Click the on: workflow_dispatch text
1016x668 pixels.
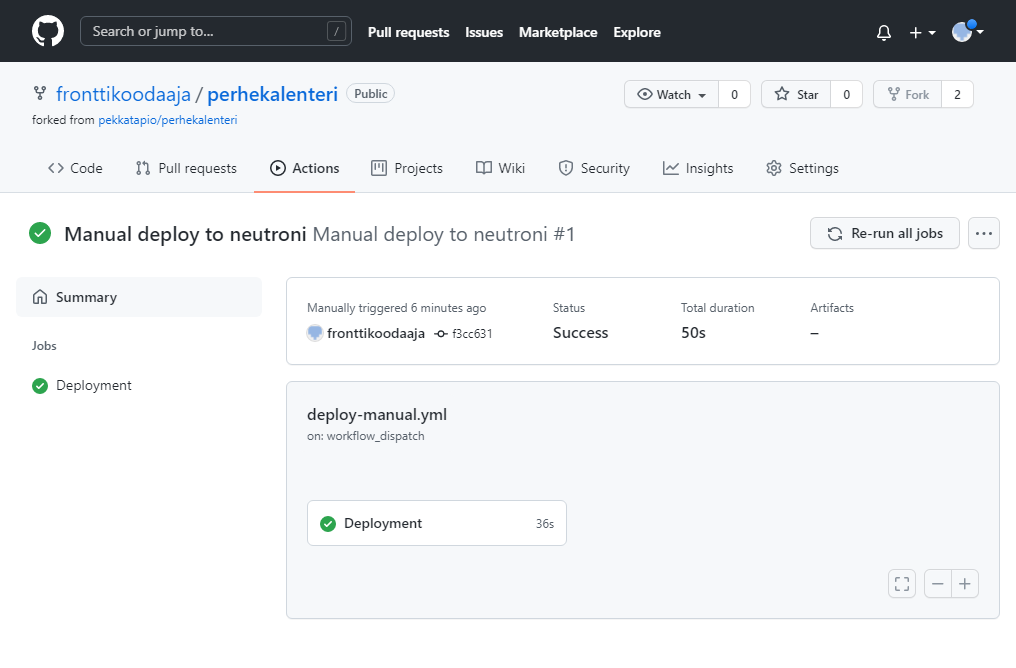click(366, 436)
